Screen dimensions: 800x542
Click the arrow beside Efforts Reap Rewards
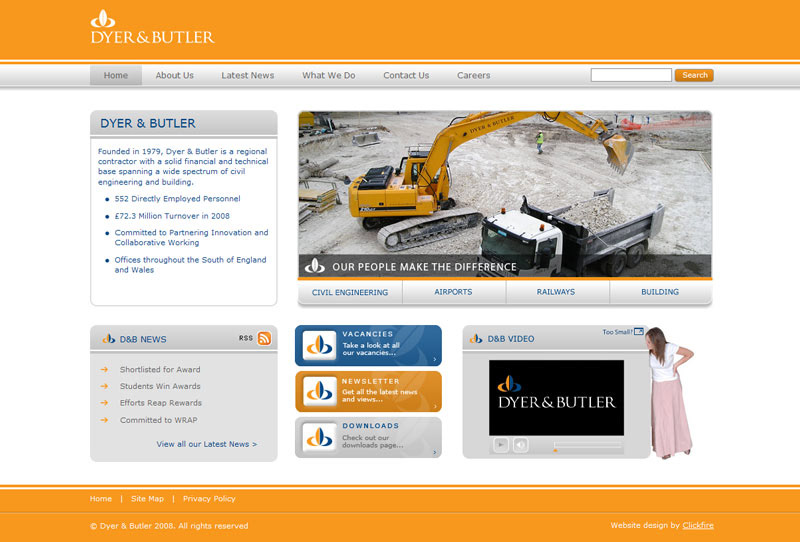pos(104,403)
